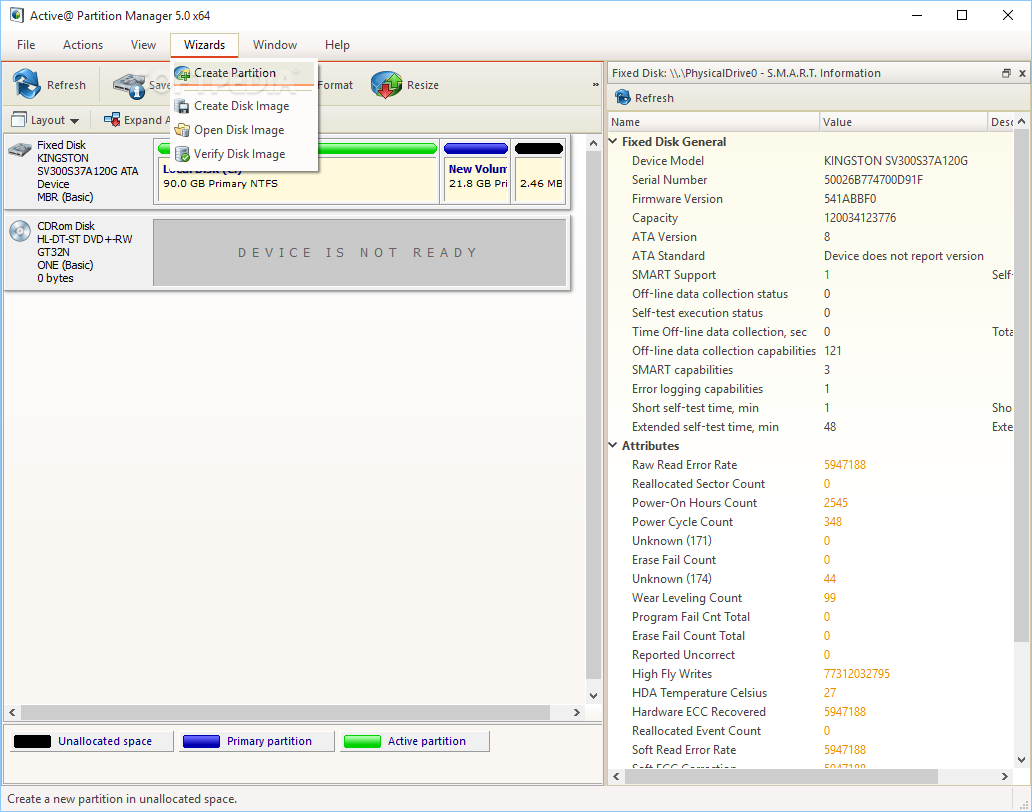Select the Device Model row
Image resolution: width=1032 pixels, height=812 pixels.
[x=811, y=161]
